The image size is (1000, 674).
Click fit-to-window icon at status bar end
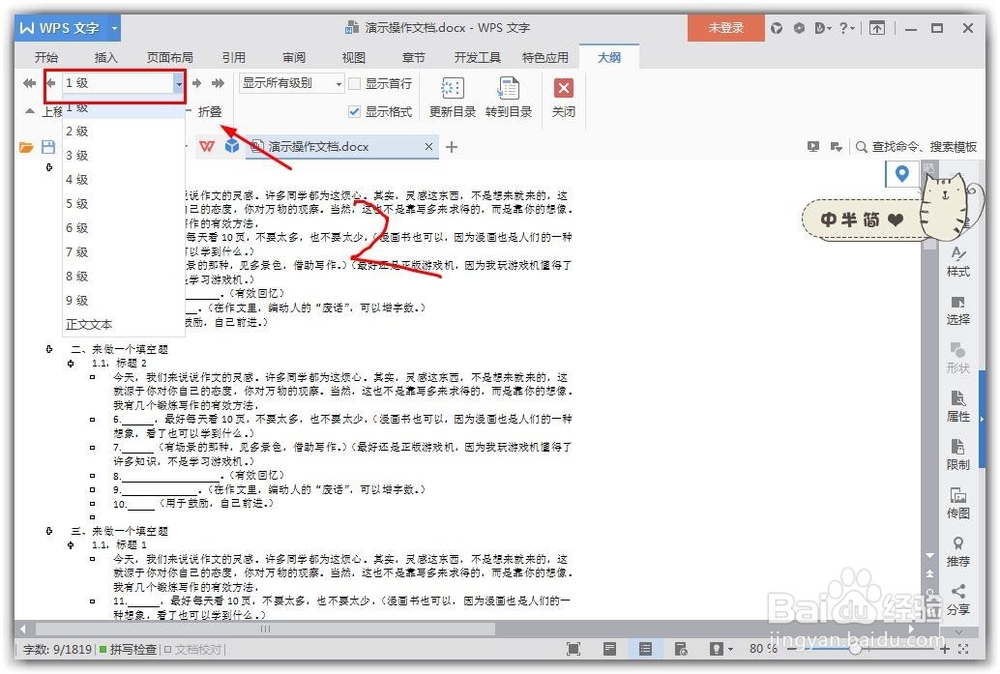964,649
